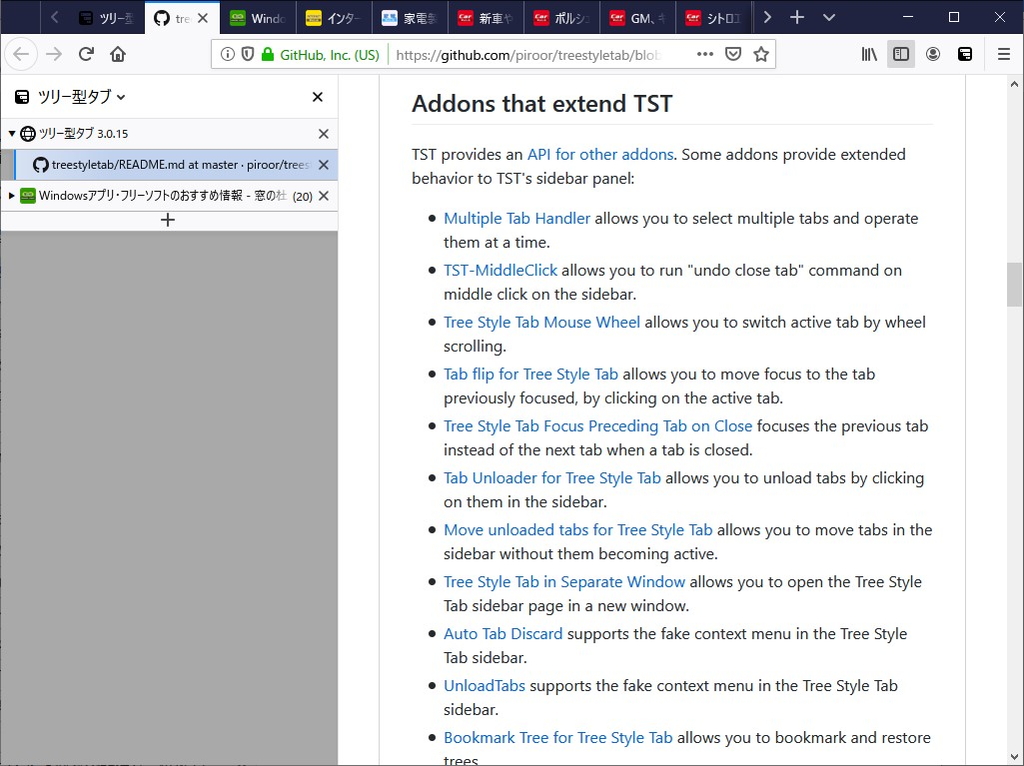Viewport: 1024px width, 766px height.
Task: Switch to the GM tab
Action: [637, 18]
